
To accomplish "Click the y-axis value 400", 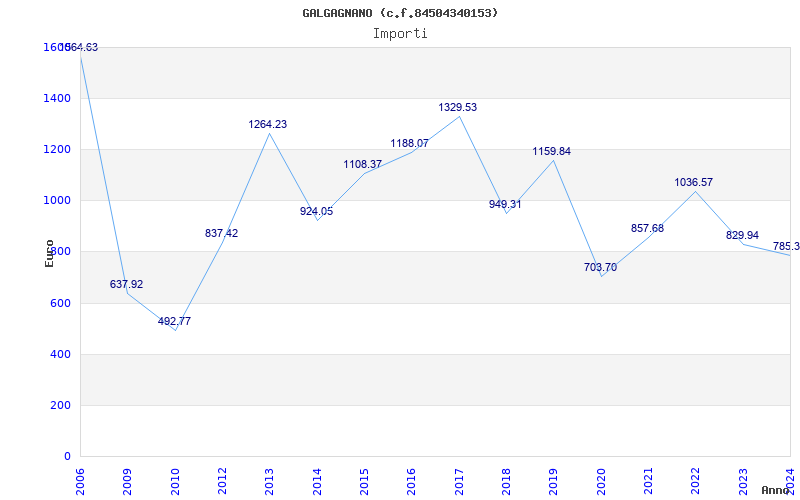I will tap(59, 354).
